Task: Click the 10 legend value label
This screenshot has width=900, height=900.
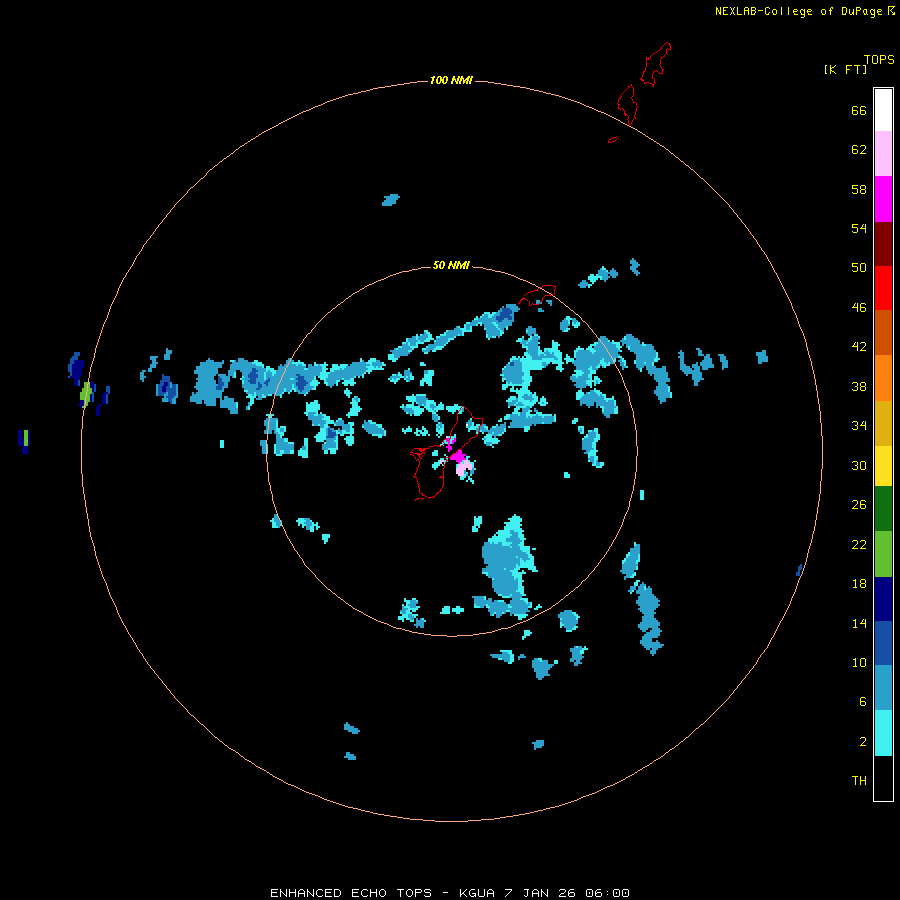Action: click(859, 662)
